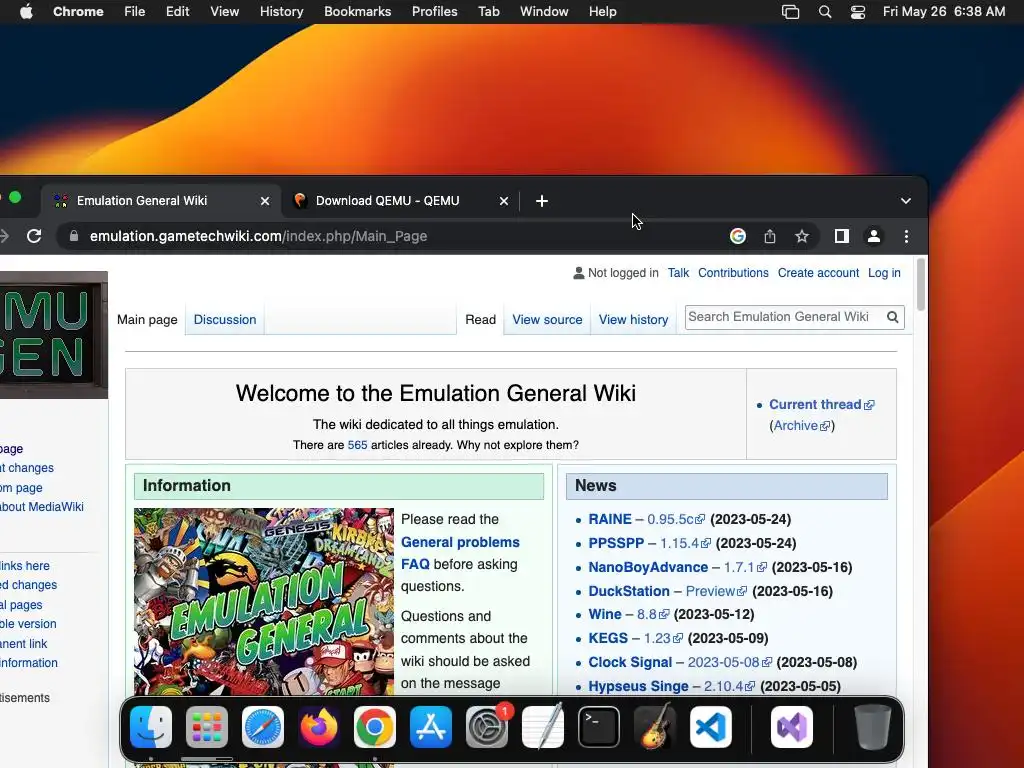Image resolution: width=1024 pixels, height=768 pixels.
Task: Open Stage Manager menu bar icon
Action: pyautogui.click(x=791, y=12)
